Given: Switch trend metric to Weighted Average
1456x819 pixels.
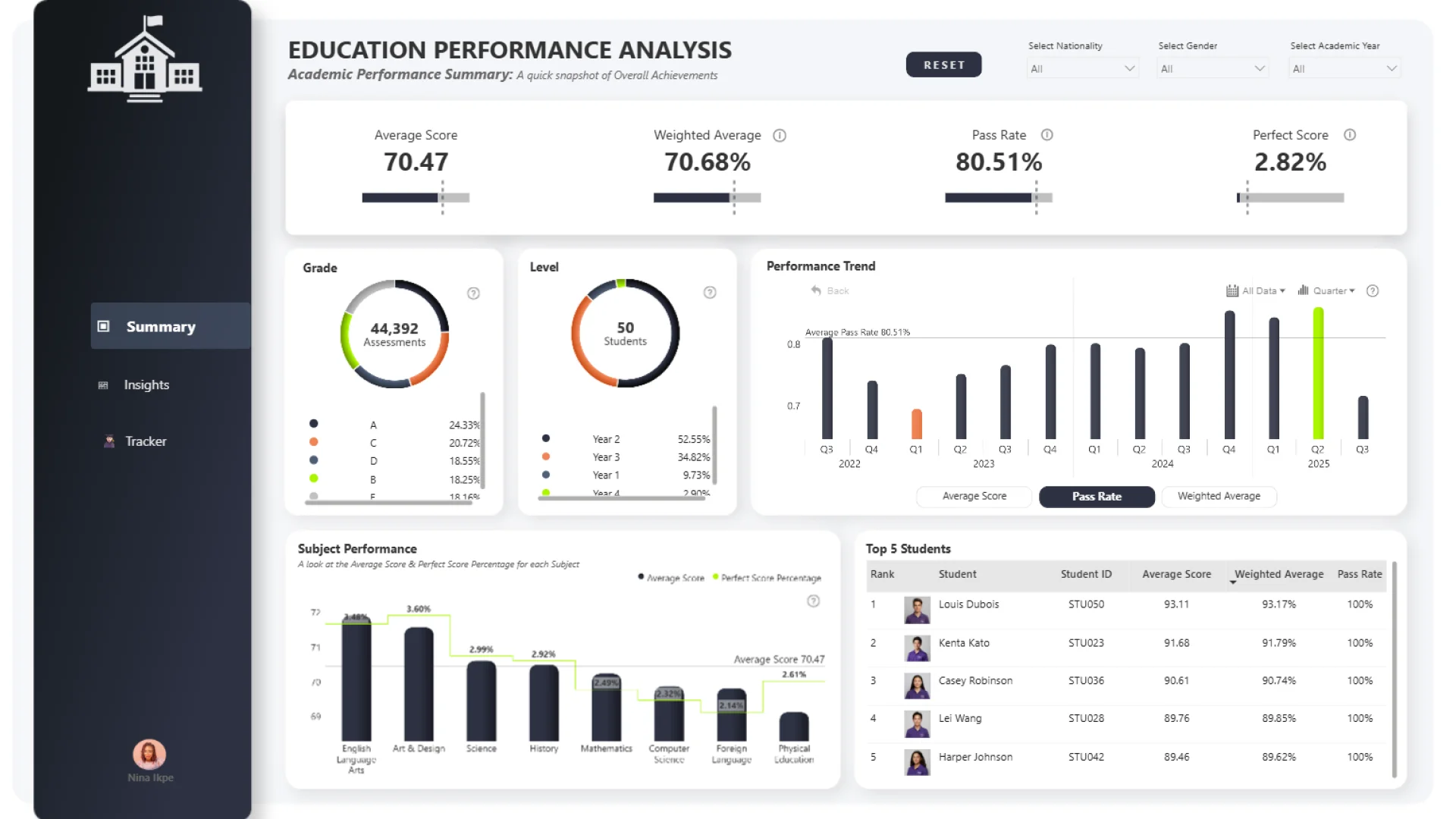Looking at the screenshot, I should 1218,496.
